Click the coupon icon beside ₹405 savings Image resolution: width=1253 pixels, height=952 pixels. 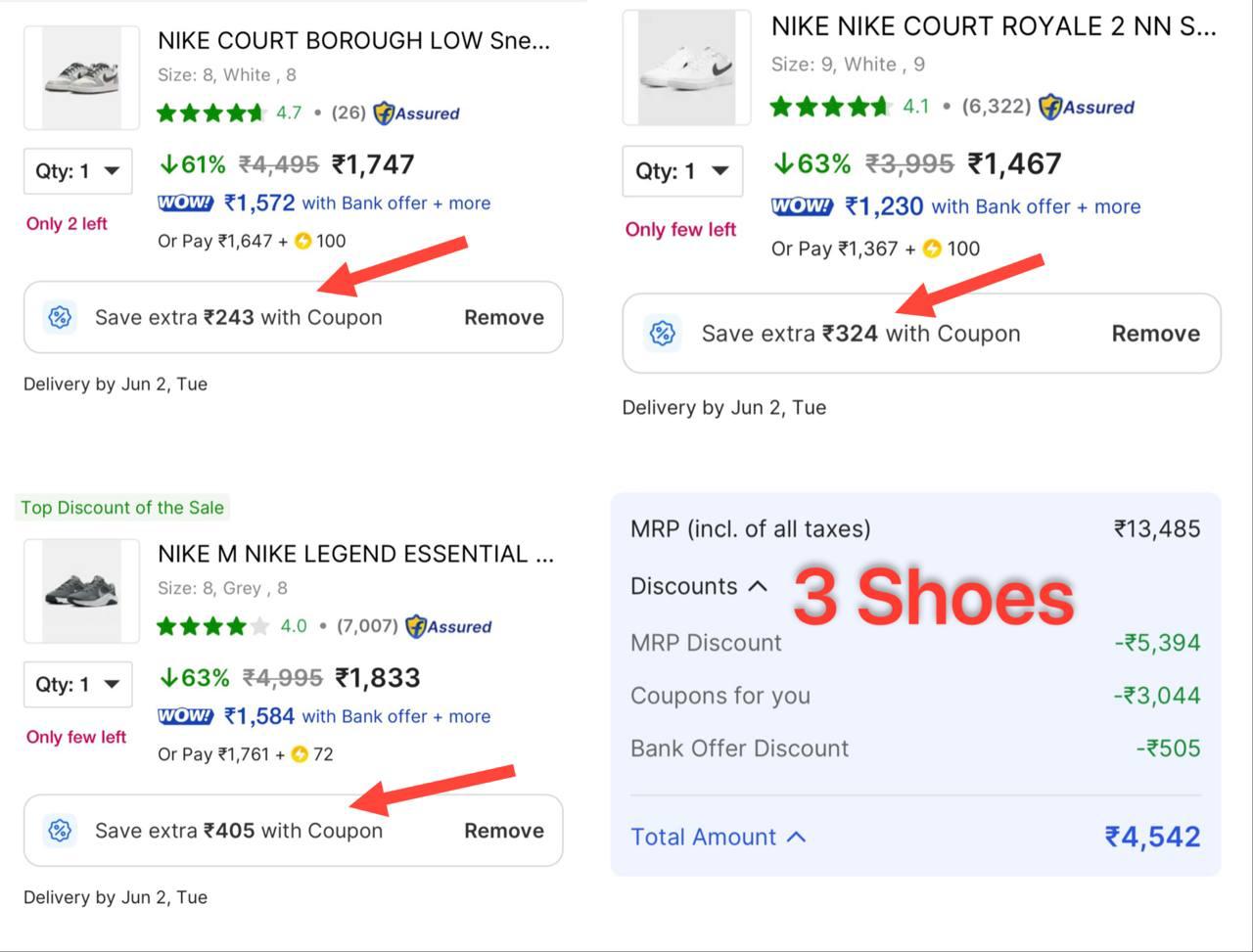coord(60,831)
